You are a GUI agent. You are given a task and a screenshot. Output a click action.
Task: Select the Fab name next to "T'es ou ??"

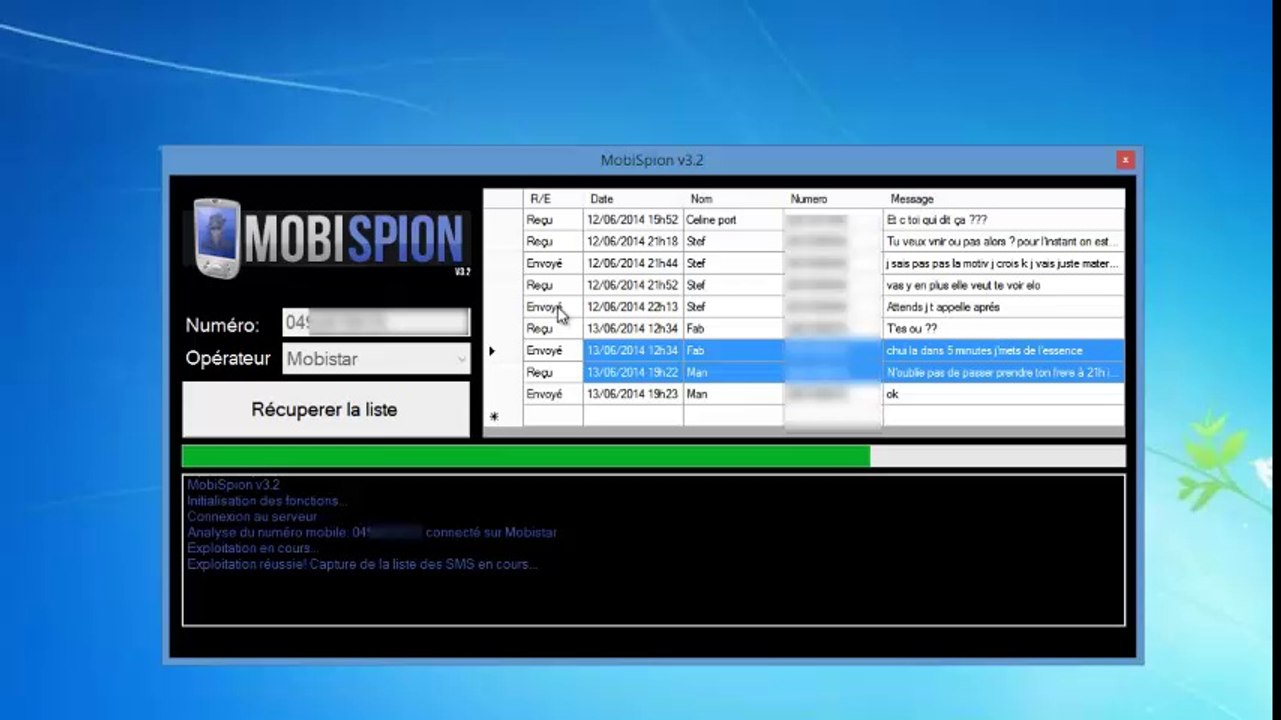point(733,329)
